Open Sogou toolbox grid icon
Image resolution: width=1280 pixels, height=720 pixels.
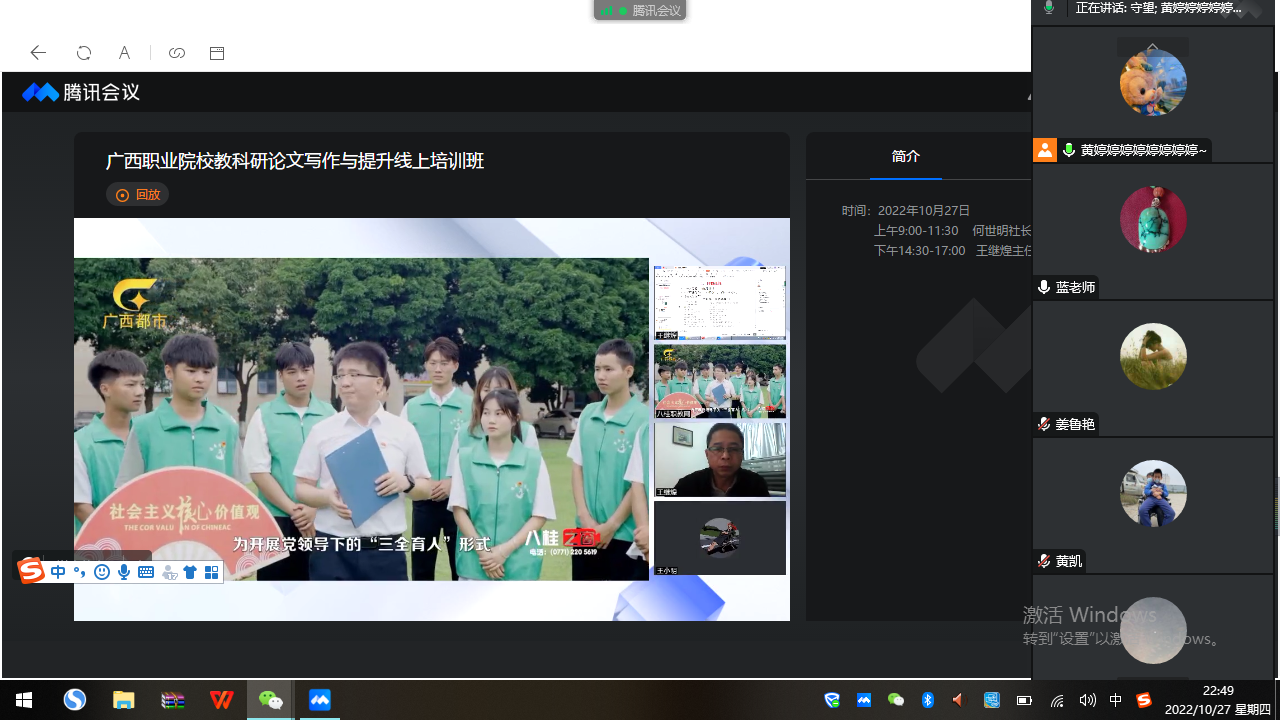click(x=211, y=572)
